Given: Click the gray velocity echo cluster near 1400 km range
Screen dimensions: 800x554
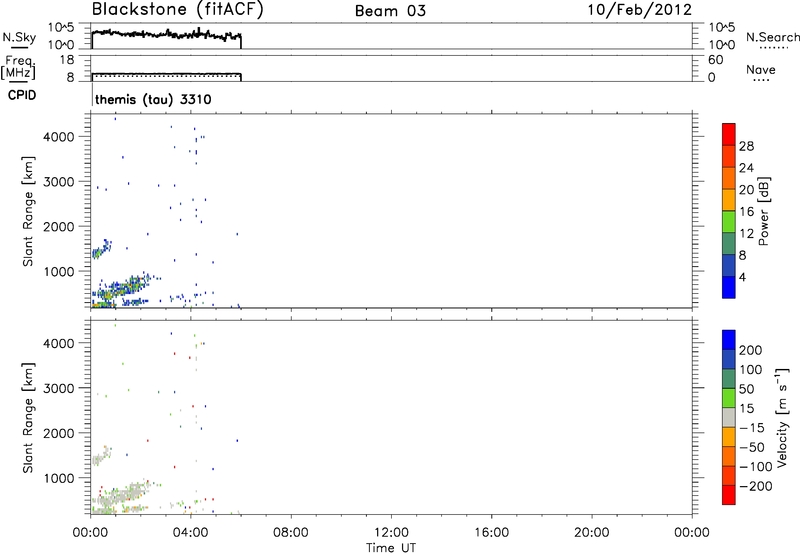Looking at the screenshot, I should tap(101, 456).
